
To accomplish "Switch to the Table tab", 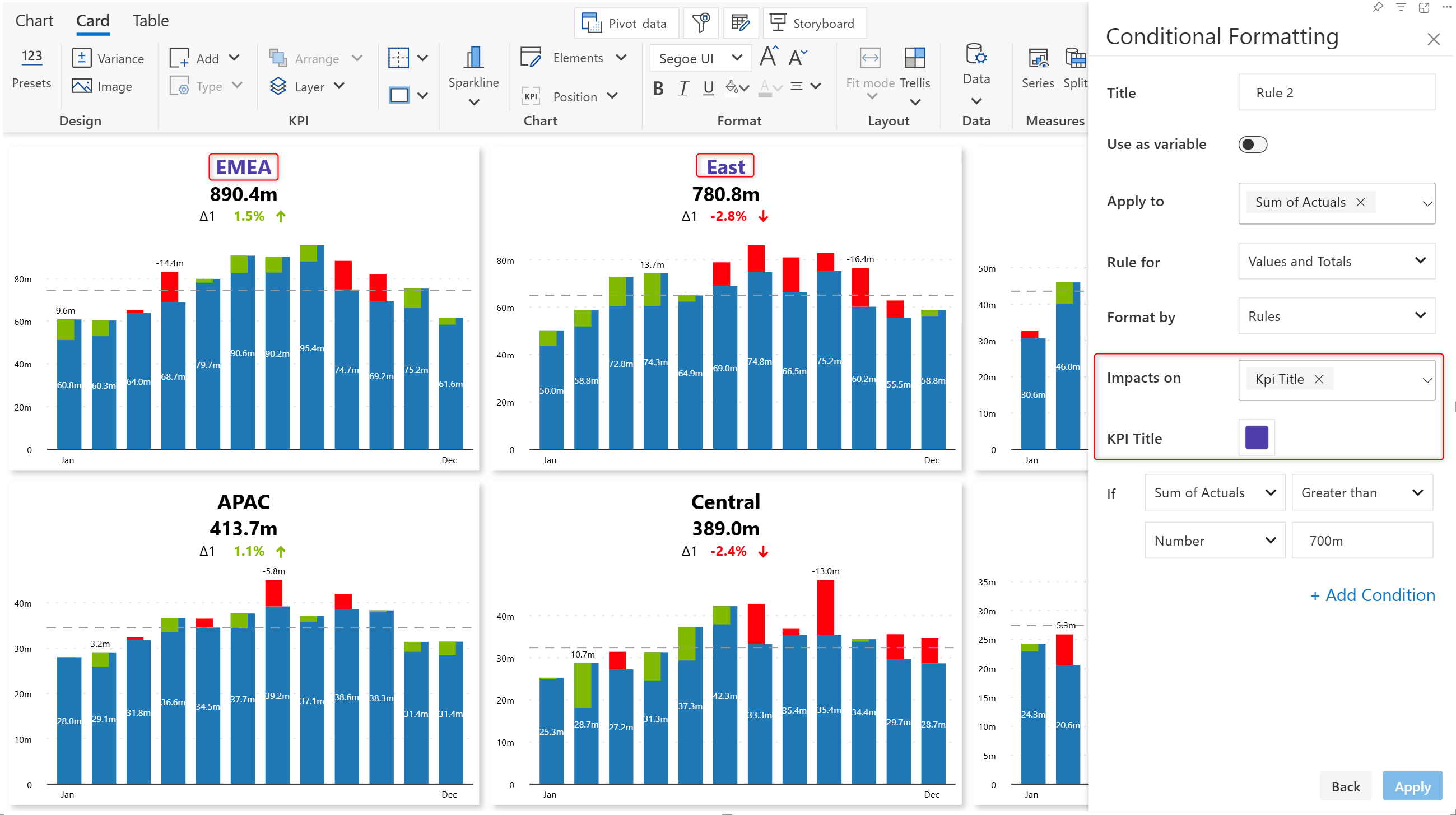I will [150, 21].
